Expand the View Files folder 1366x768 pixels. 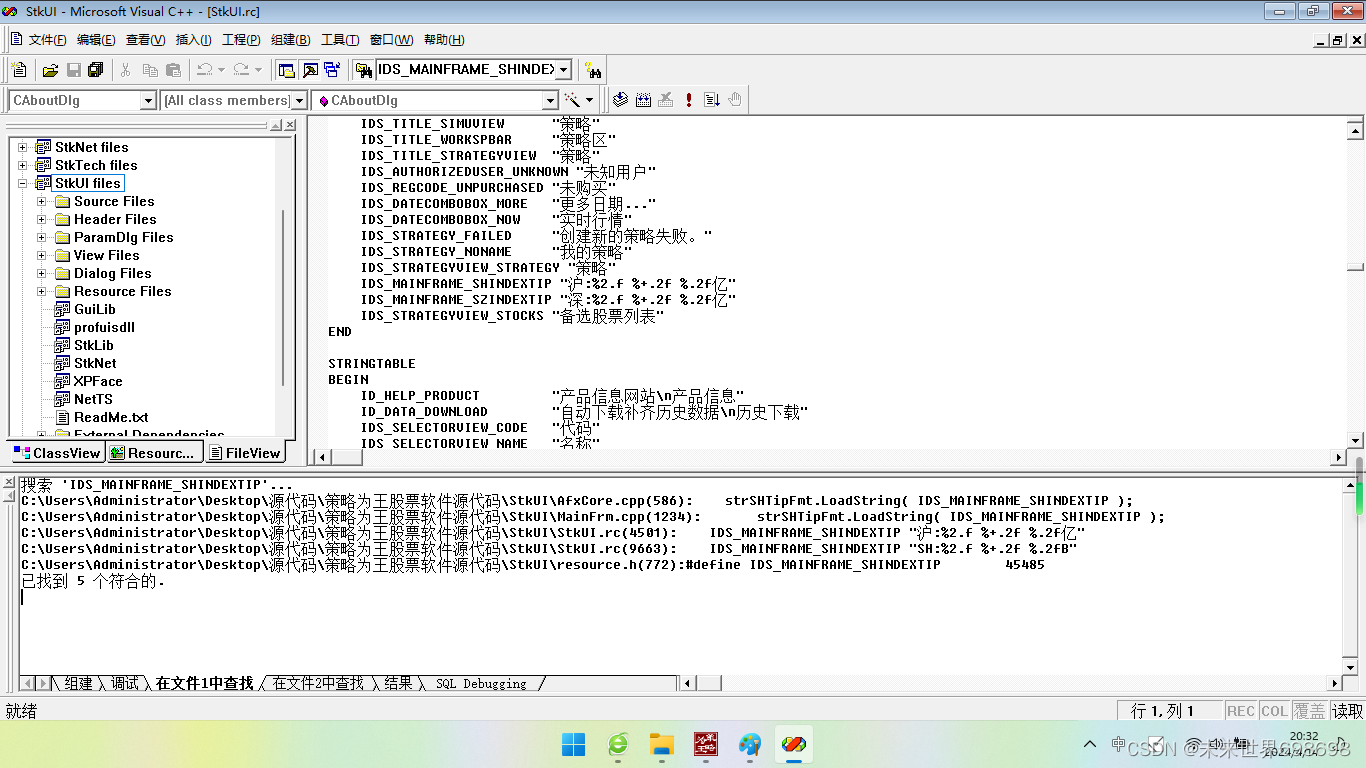click(42, 255)
